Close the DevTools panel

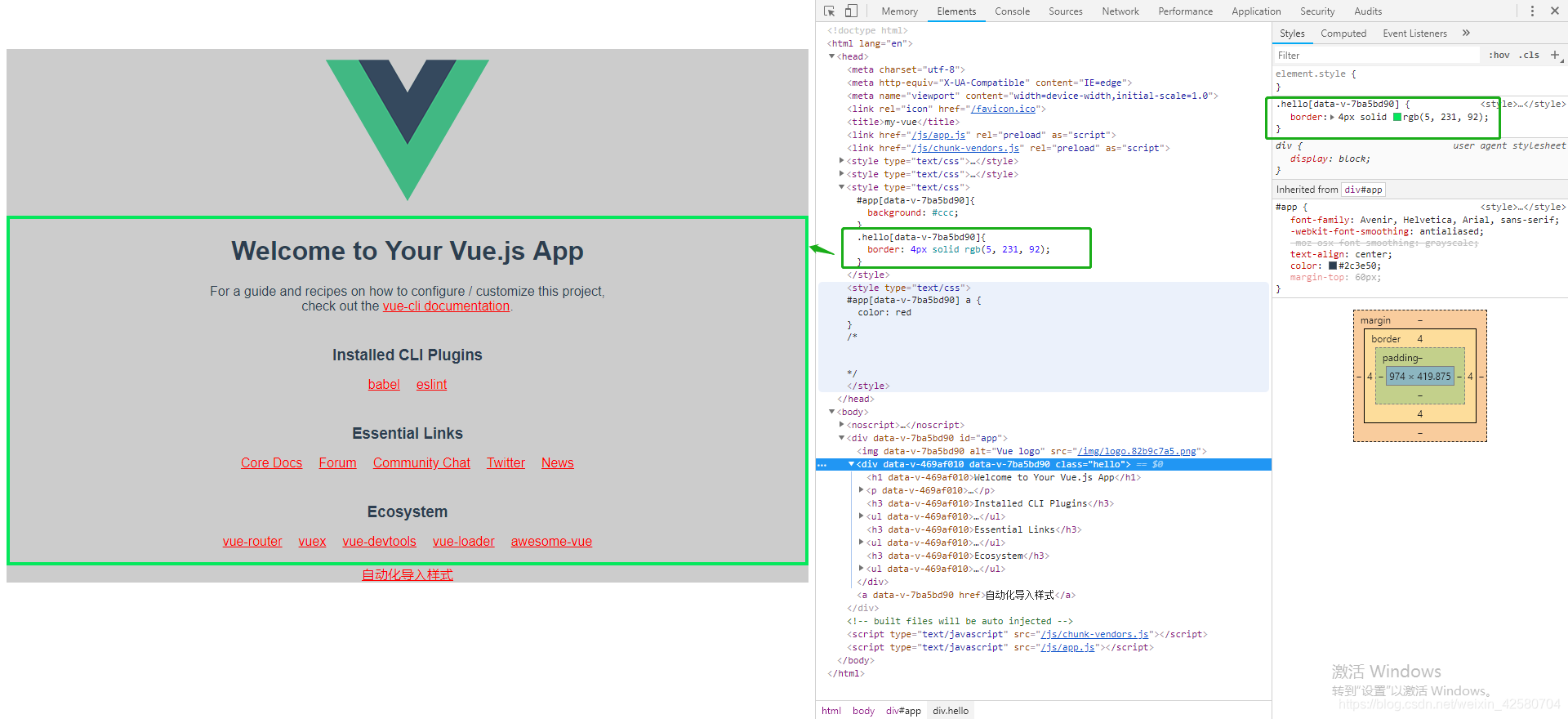[x=1555, y=11]
